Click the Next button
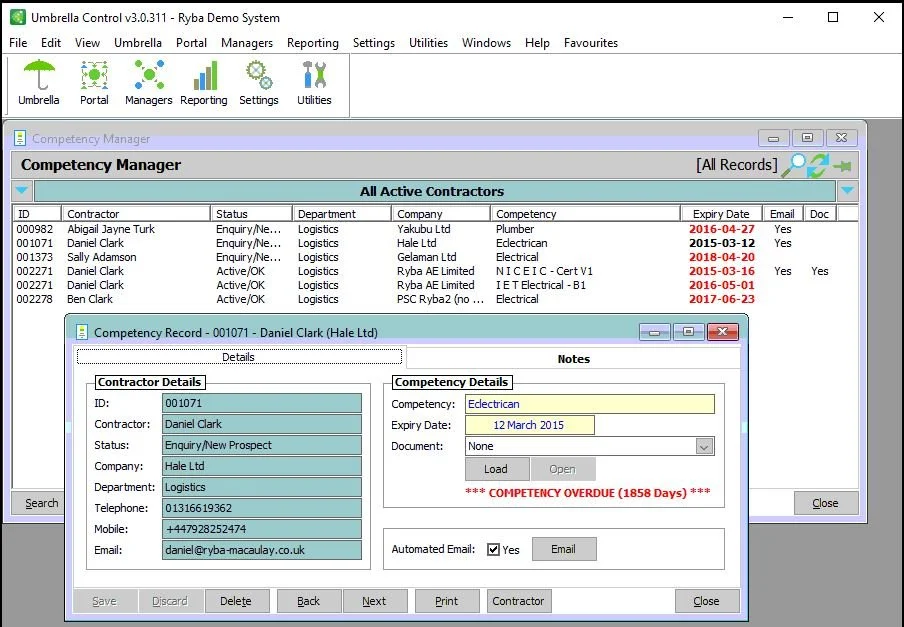 click(375, 601)
